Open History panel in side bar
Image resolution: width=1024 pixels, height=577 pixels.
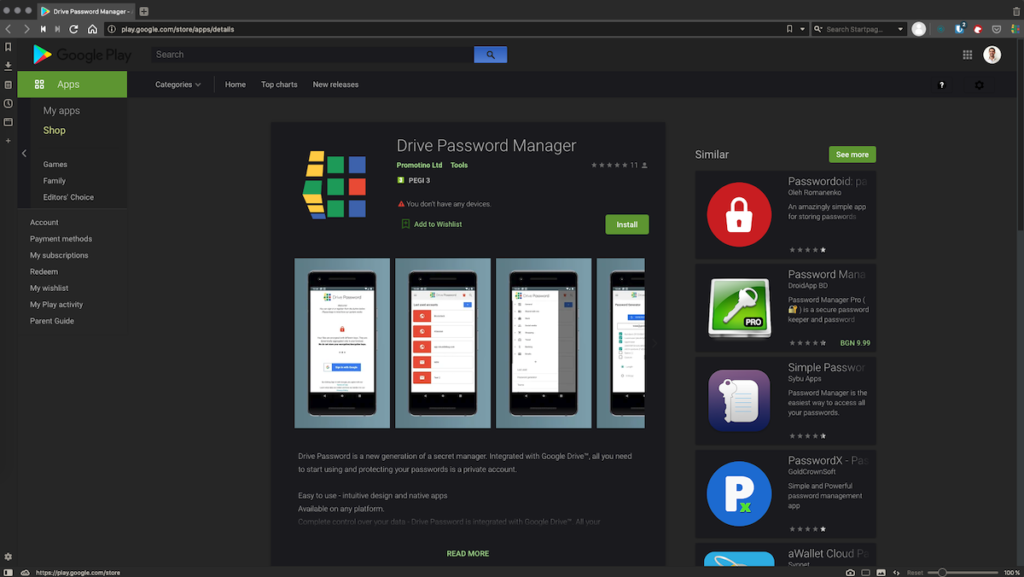pos(8,103)
